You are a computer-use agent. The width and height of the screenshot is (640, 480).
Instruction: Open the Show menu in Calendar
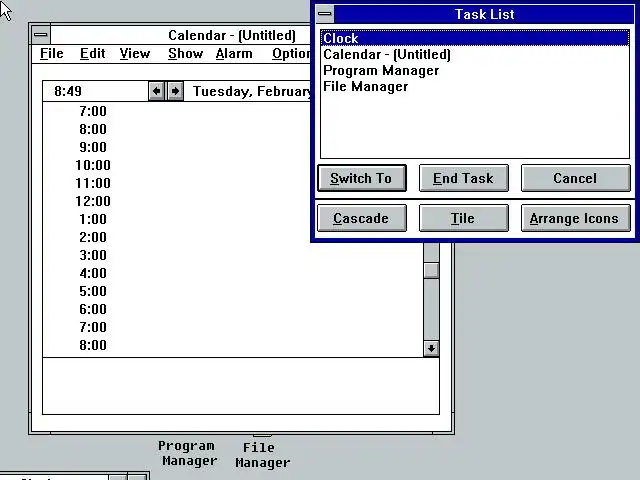(185, 53)
